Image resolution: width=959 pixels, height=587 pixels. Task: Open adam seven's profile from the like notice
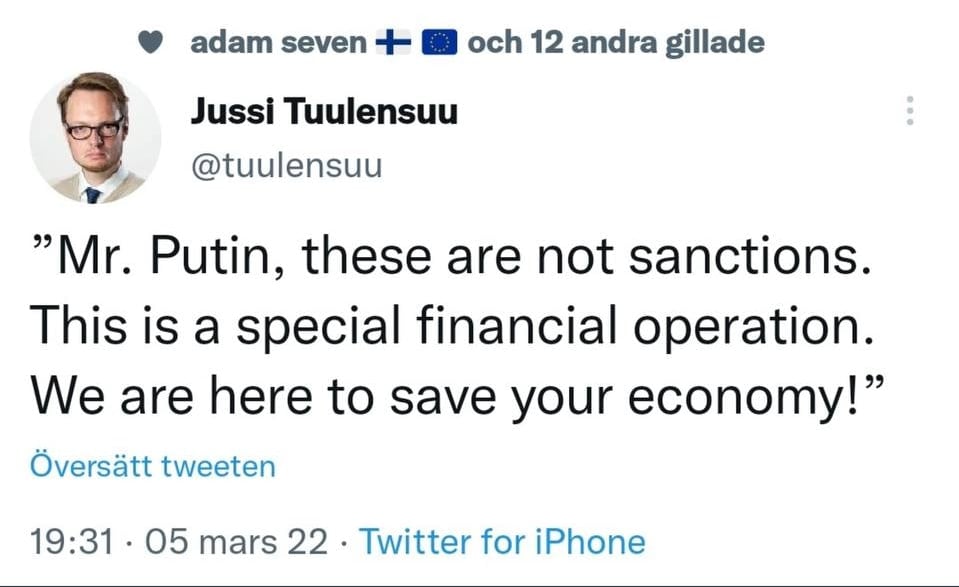[x=277, y=43]
